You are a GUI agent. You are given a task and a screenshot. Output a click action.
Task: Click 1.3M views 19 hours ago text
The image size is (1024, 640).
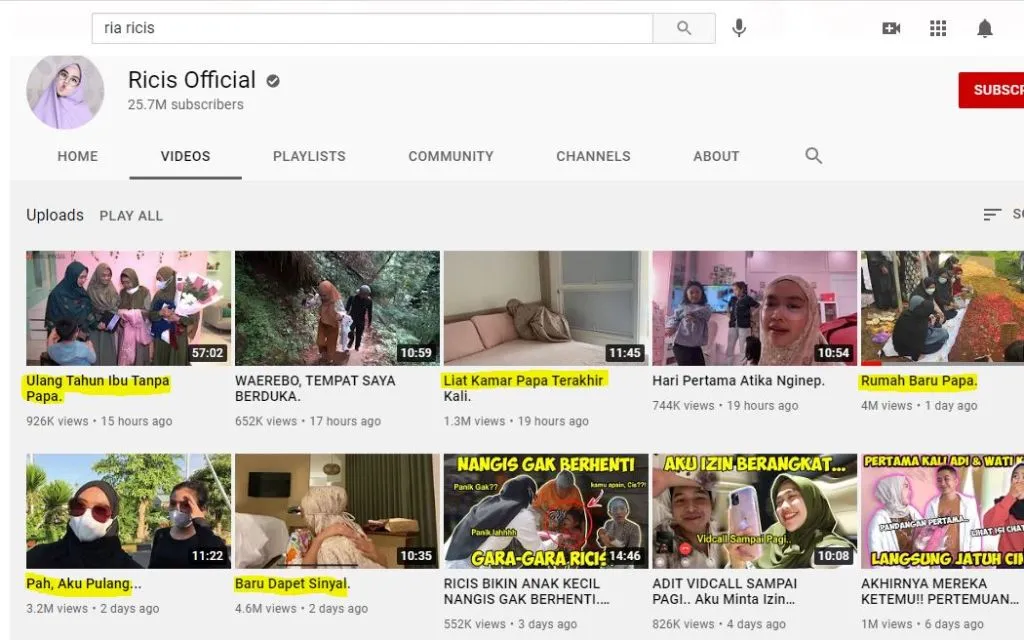pyautogui.click(x=516, y=421)
